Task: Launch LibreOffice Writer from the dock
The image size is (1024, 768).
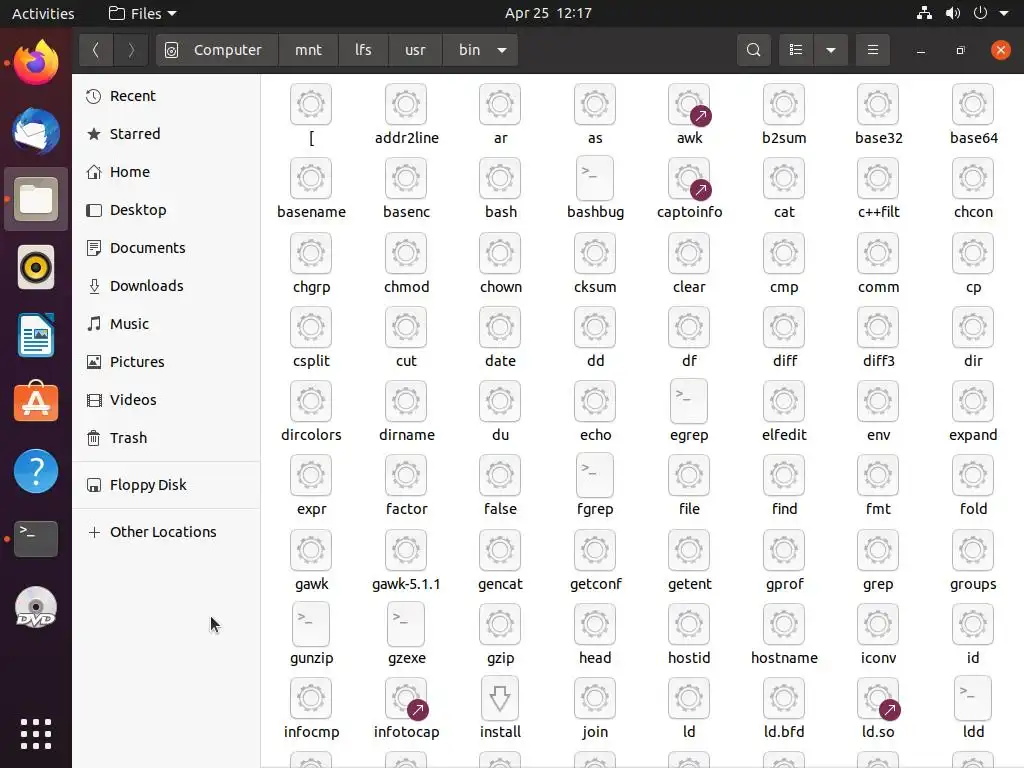Action: click(36, 335)
